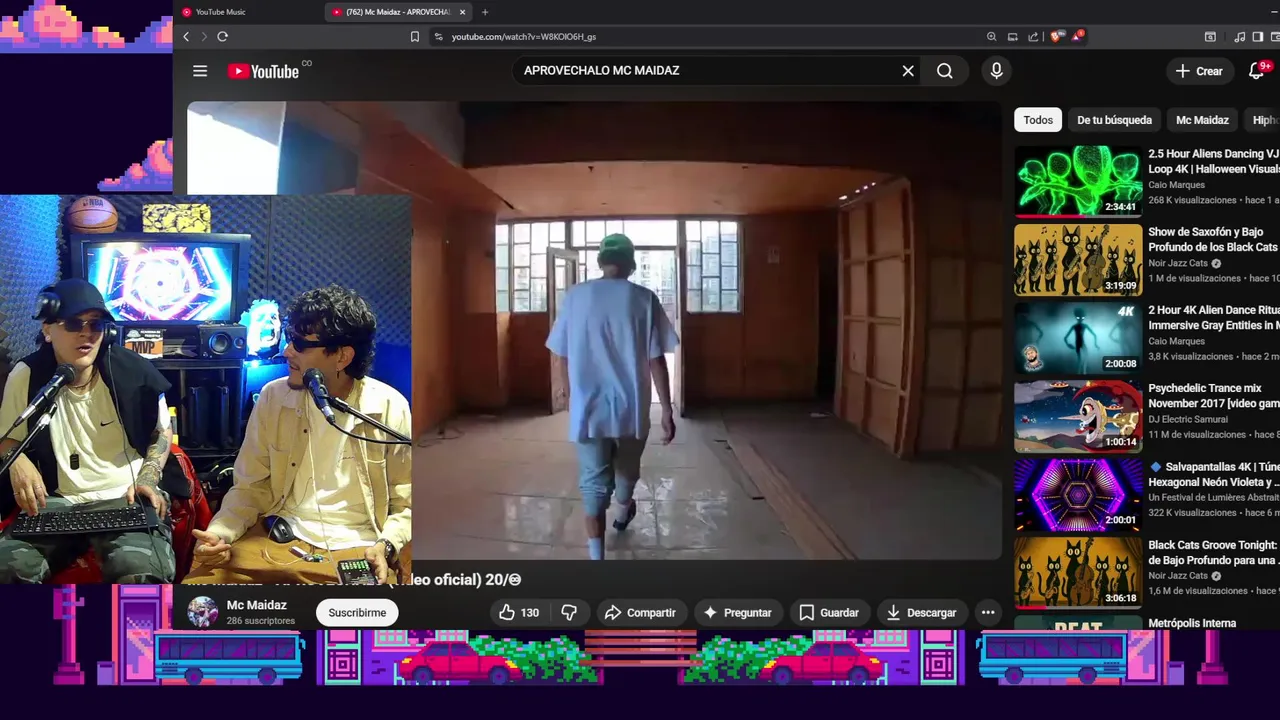Save video with Guardar button
This screenshot has width=1280, height=720.
pyautogui.click(x=829, y=613)
